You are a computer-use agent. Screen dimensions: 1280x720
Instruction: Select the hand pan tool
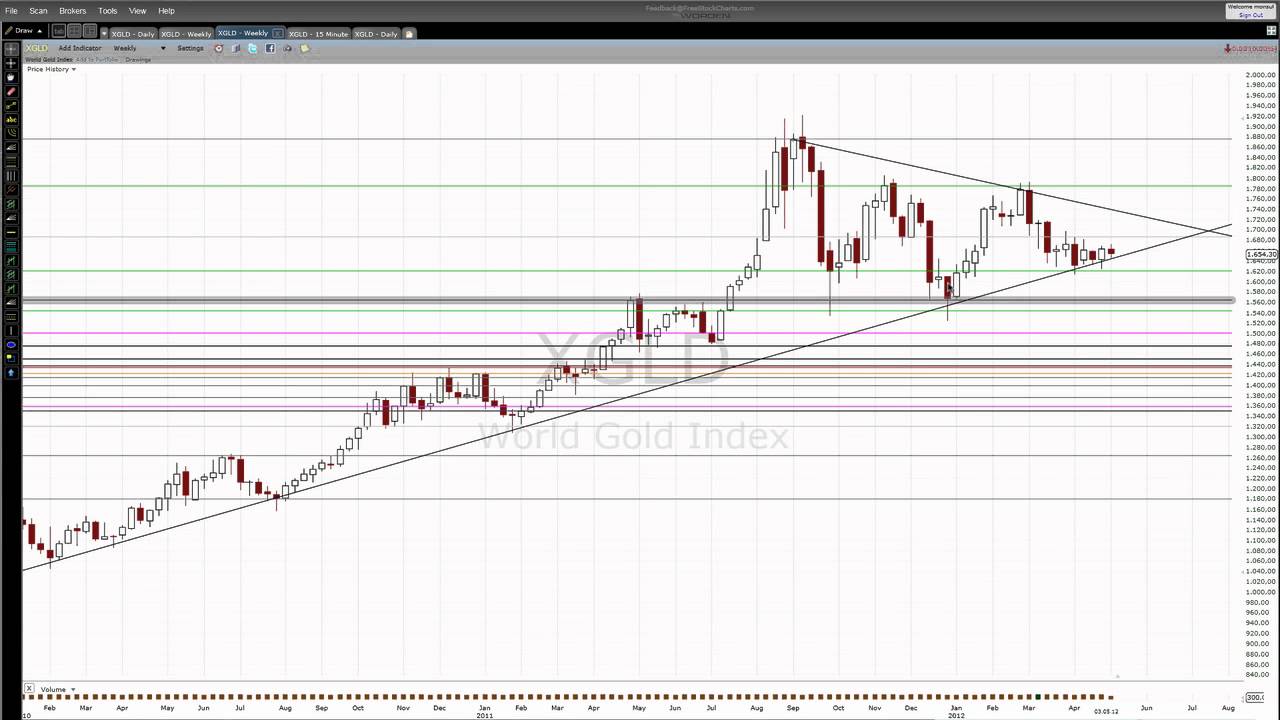click(11, 76)
